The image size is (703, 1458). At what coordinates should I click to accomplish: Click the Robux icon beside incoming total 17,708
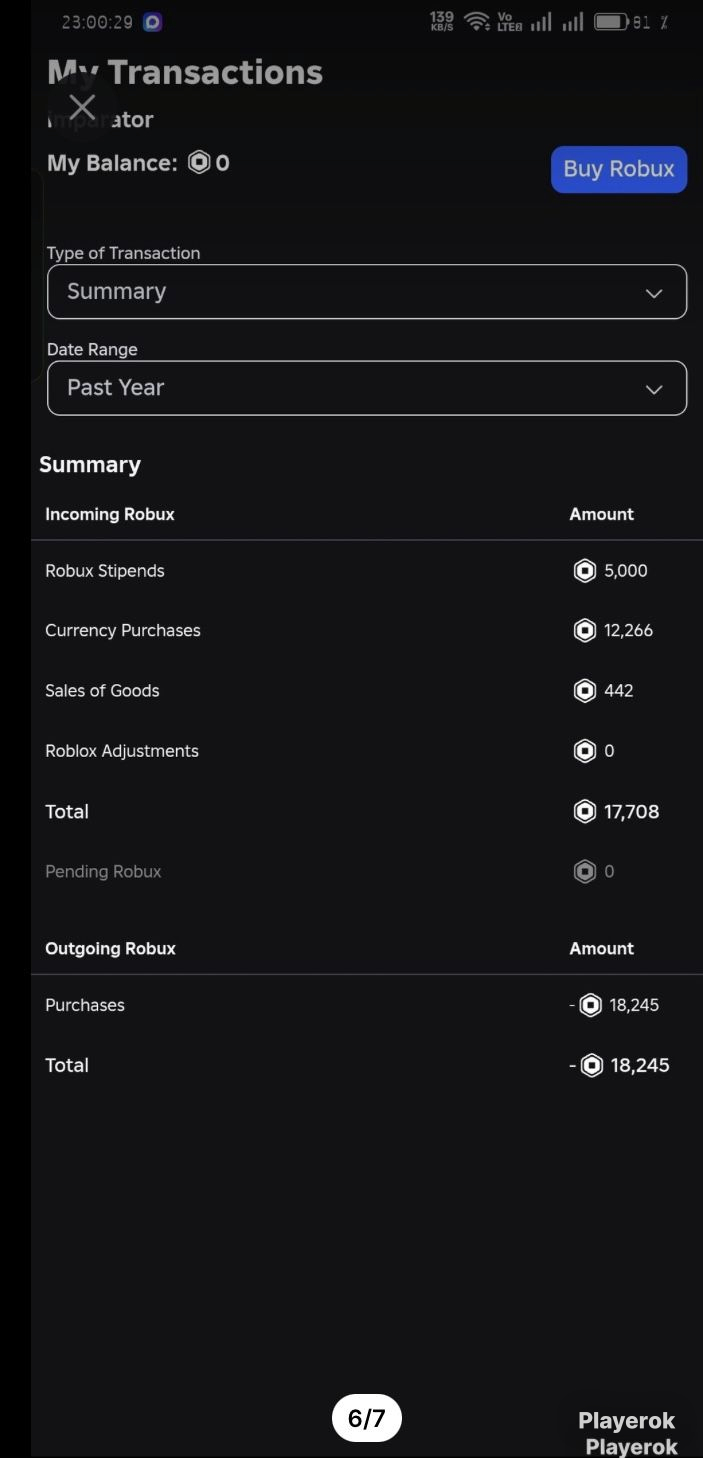pos(585,812)
